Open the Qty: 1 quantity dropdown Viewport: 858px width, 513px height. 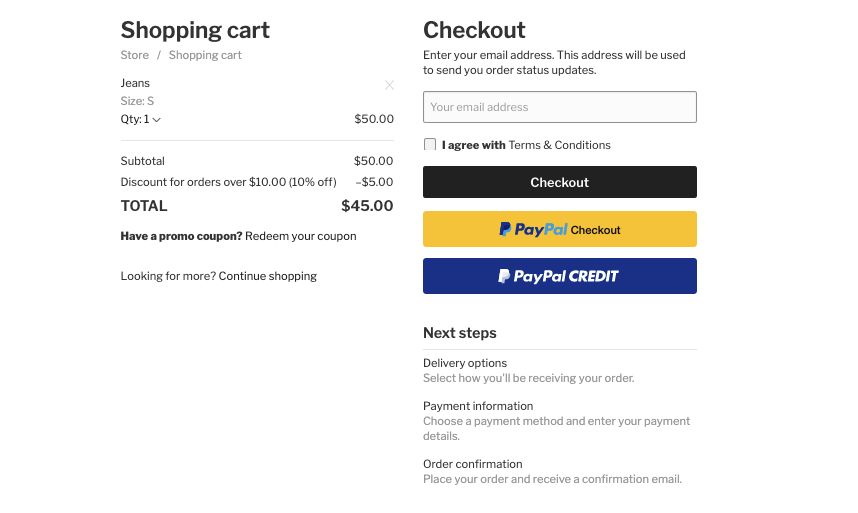click(141, 119)
